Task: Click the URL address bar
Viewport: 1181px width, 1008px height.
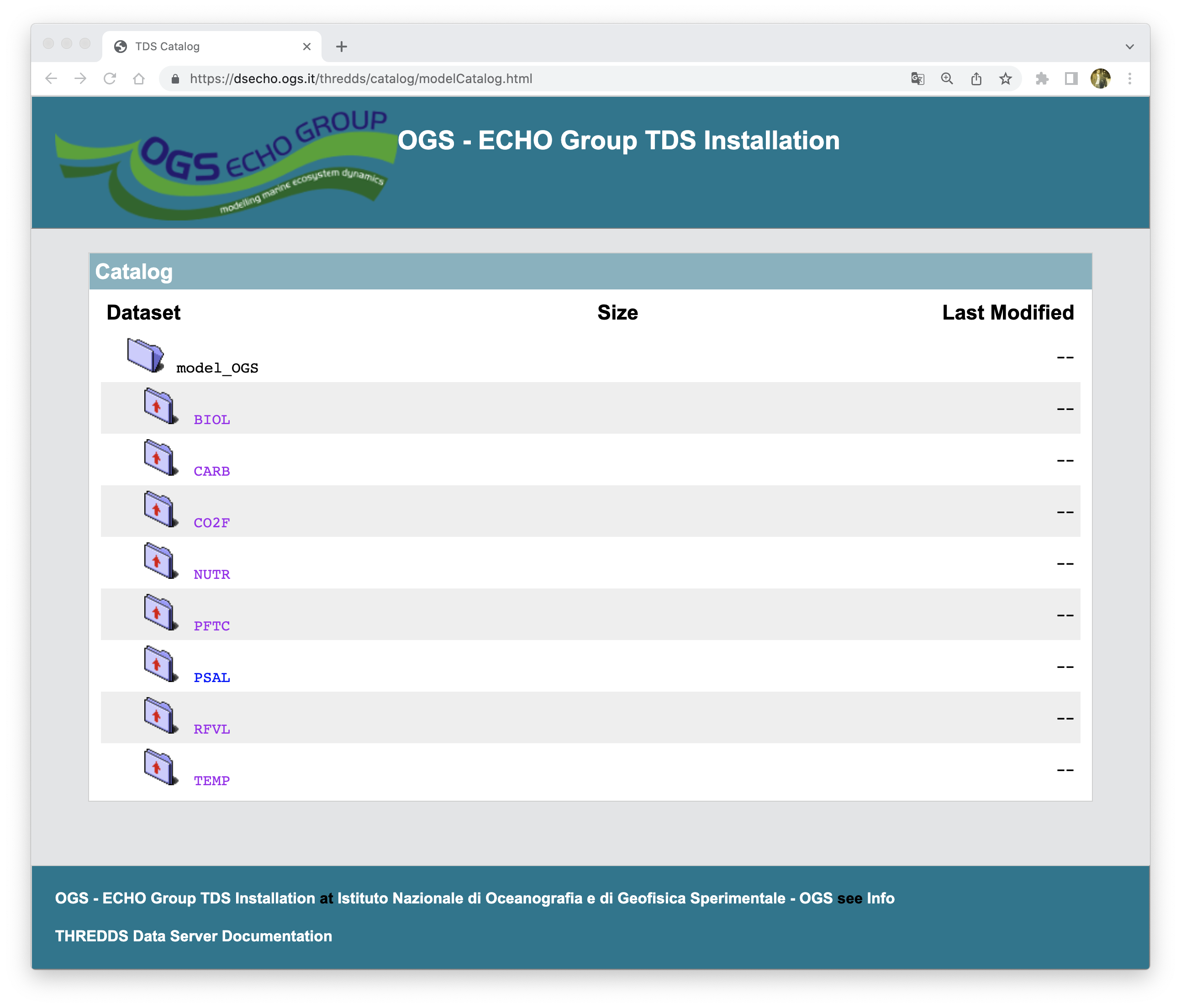Action: coord(513,79)
